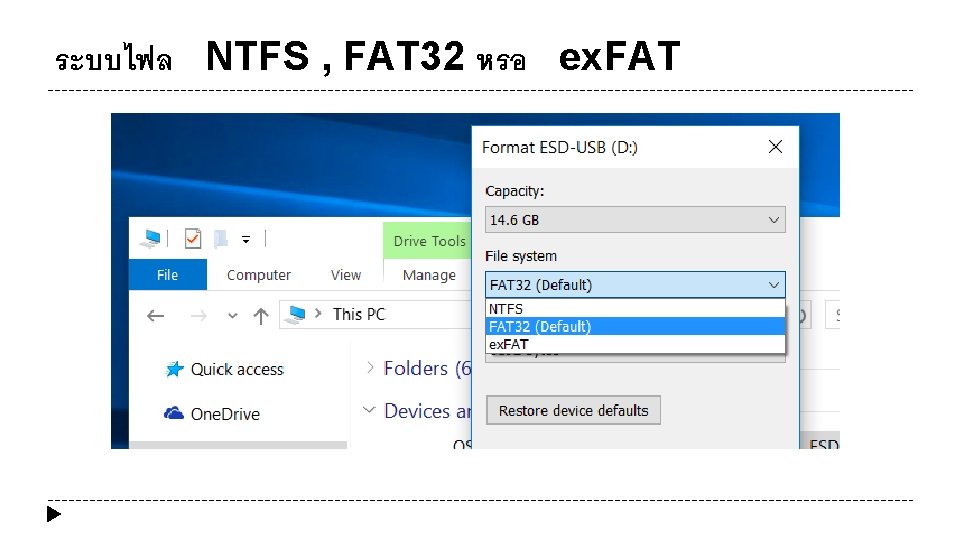The image size is (960, 540).
Task: Click the forward navigation arrow
Action: (198, 315)
